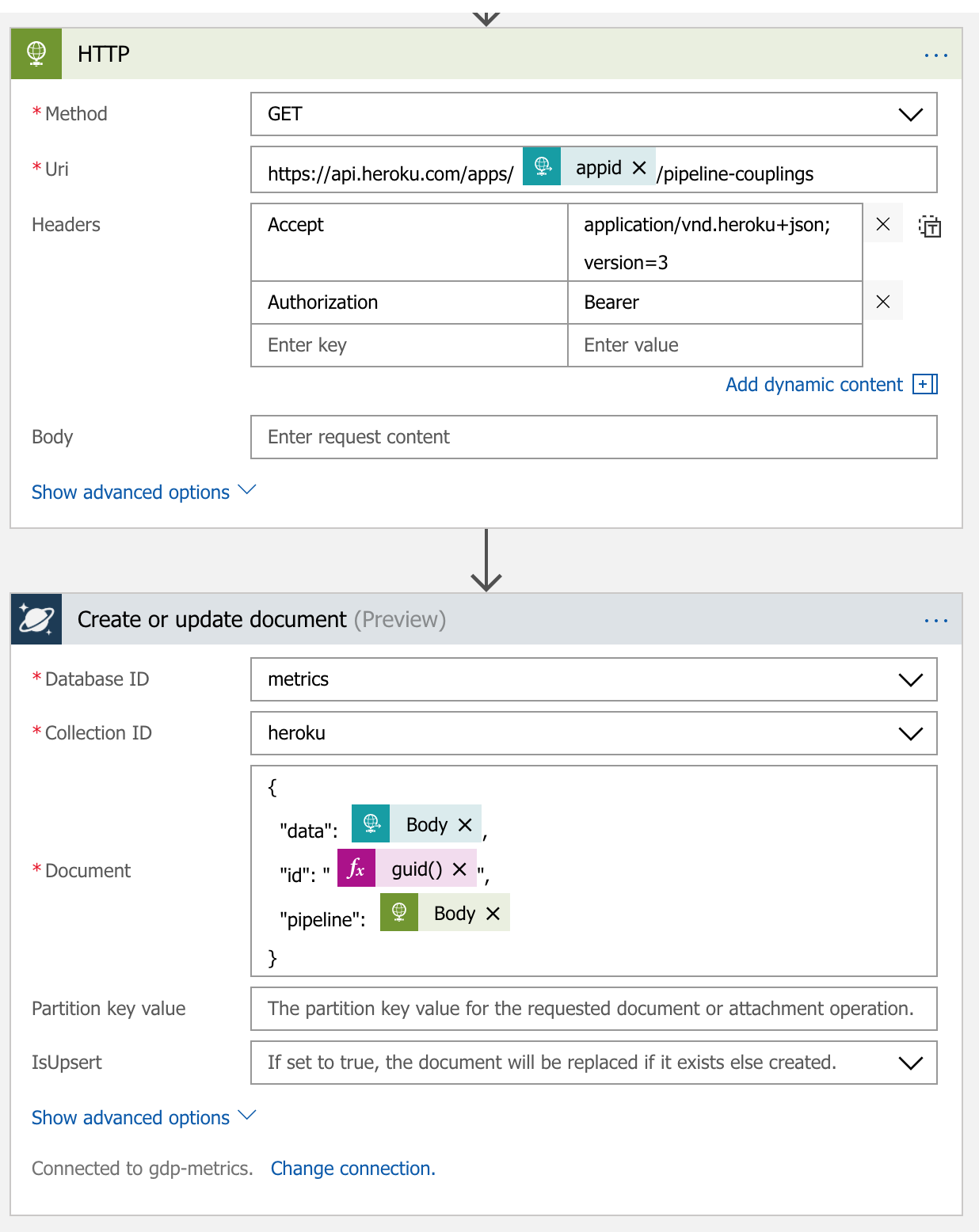Click the Uri input field

pos(594,169)
